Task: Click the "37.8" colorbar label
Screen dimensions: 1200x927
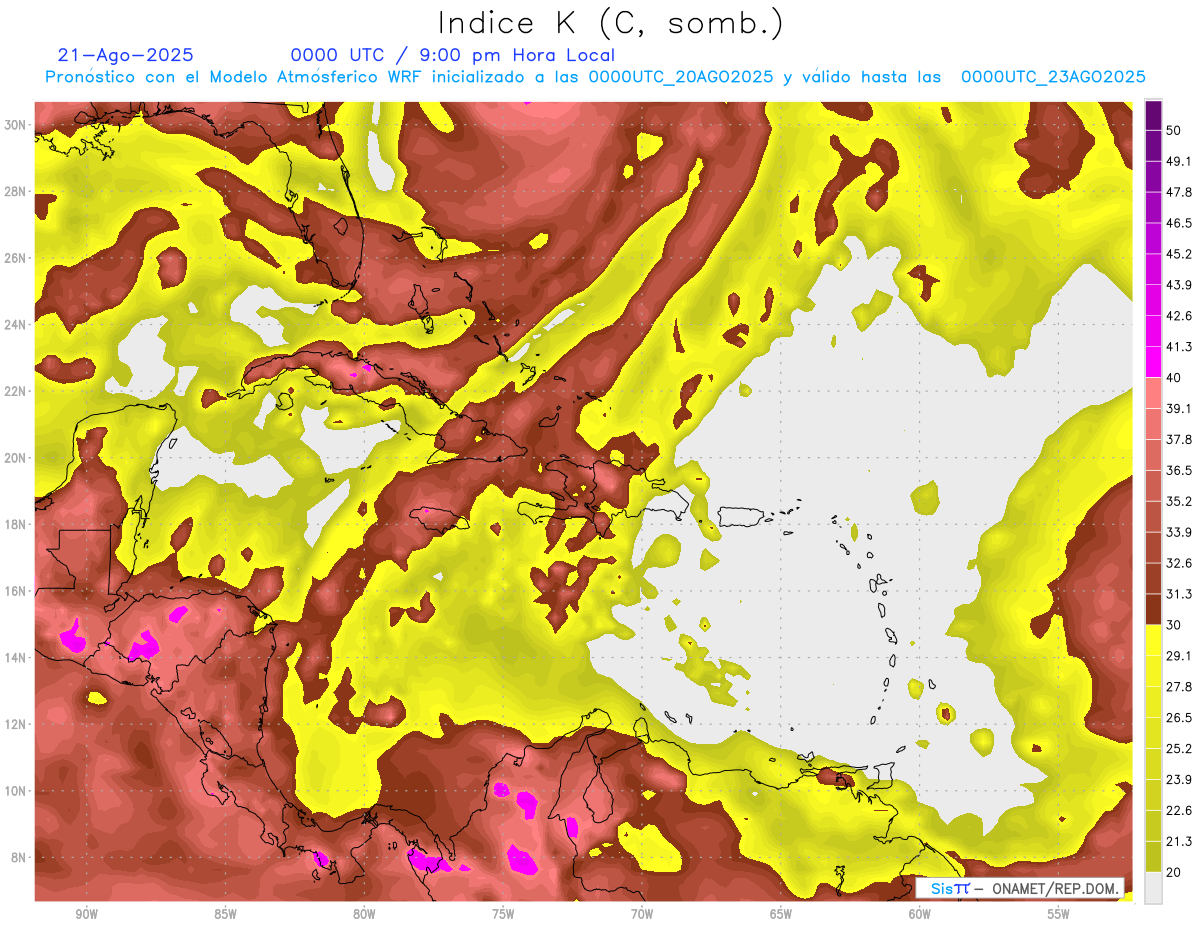Action: [1179, 439]
